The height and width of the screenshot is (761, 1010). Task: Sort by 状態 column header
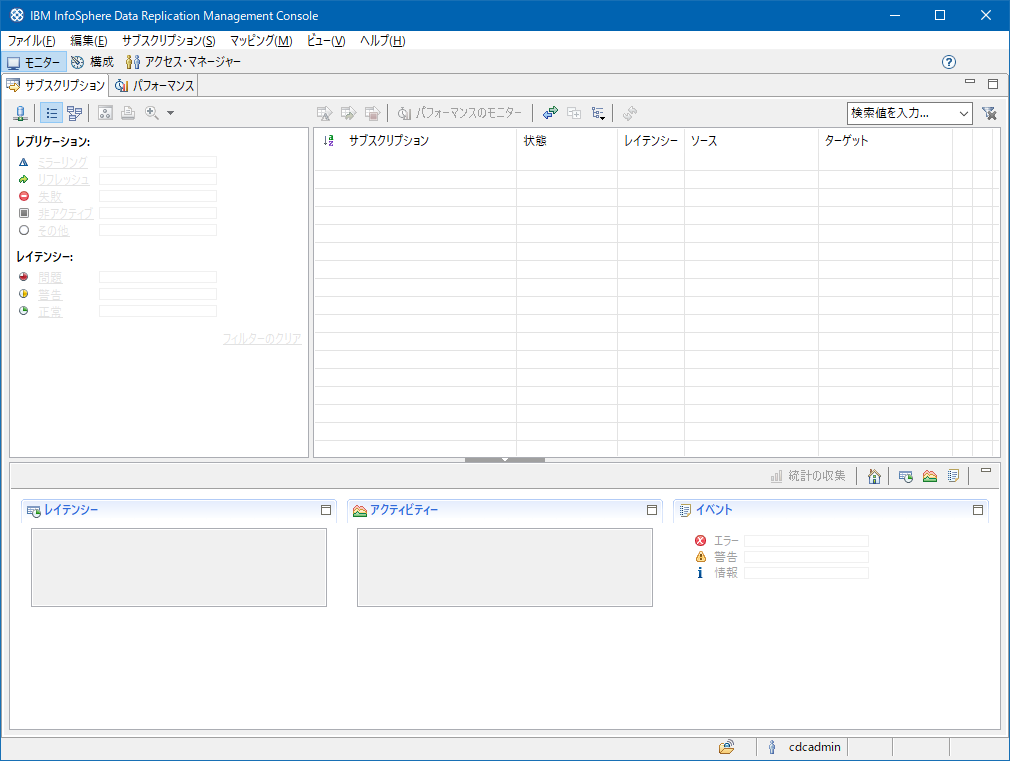[x=535, y=140]
